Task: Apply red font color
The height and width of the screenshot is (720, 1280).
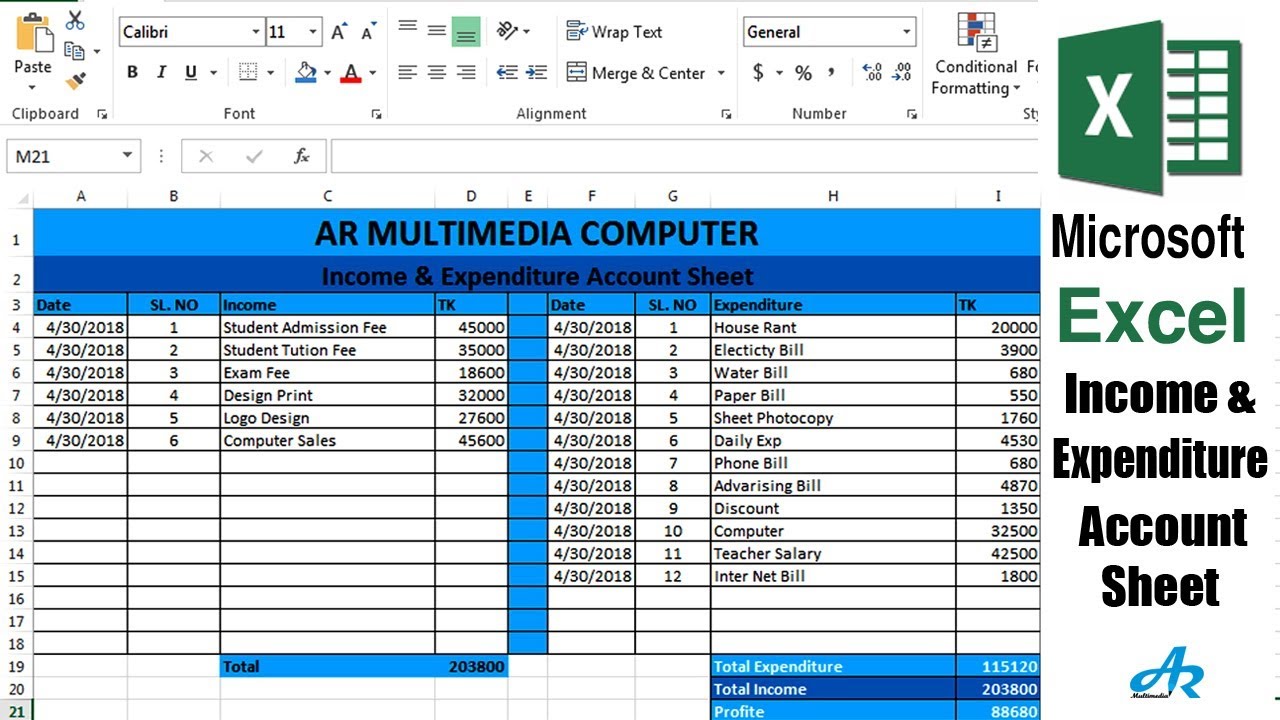Action: 351,72
